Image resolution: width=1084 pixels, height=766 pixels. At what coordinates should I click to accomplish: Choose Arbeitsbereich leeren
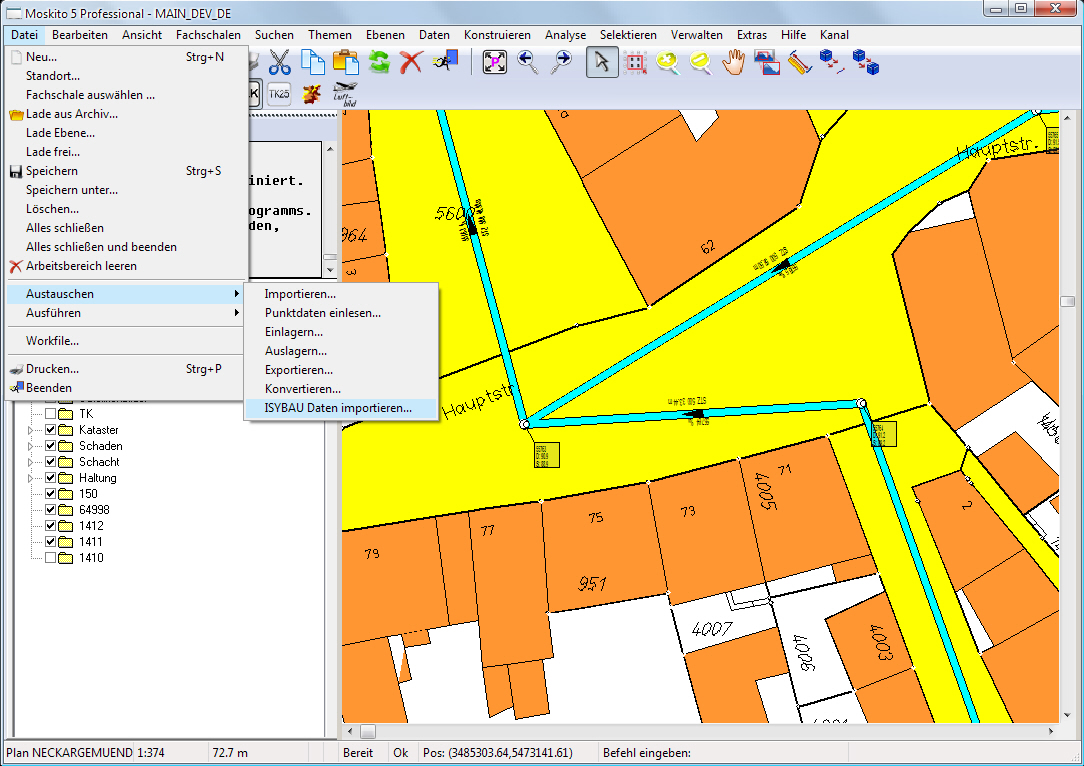[125, 266]
